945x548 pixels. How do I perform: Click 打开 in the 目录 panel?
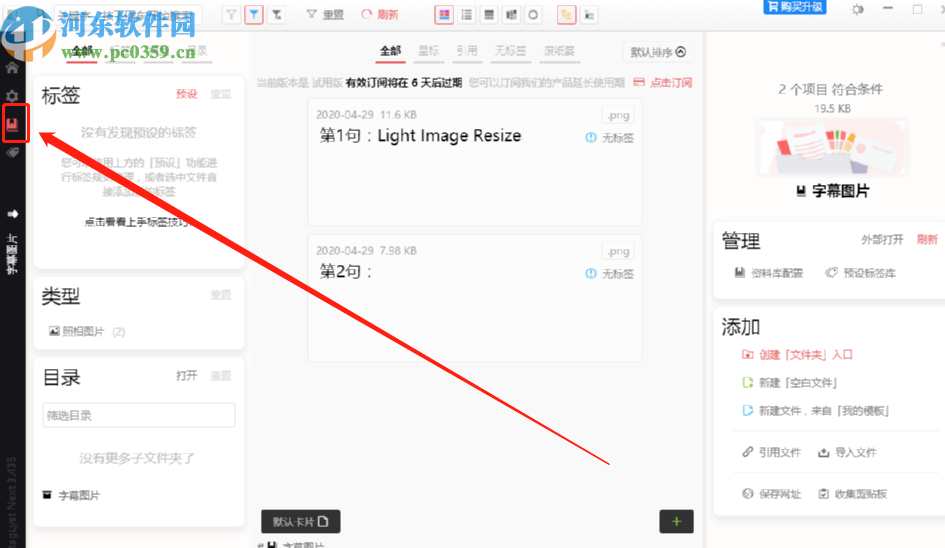click(x=186, y=376)
